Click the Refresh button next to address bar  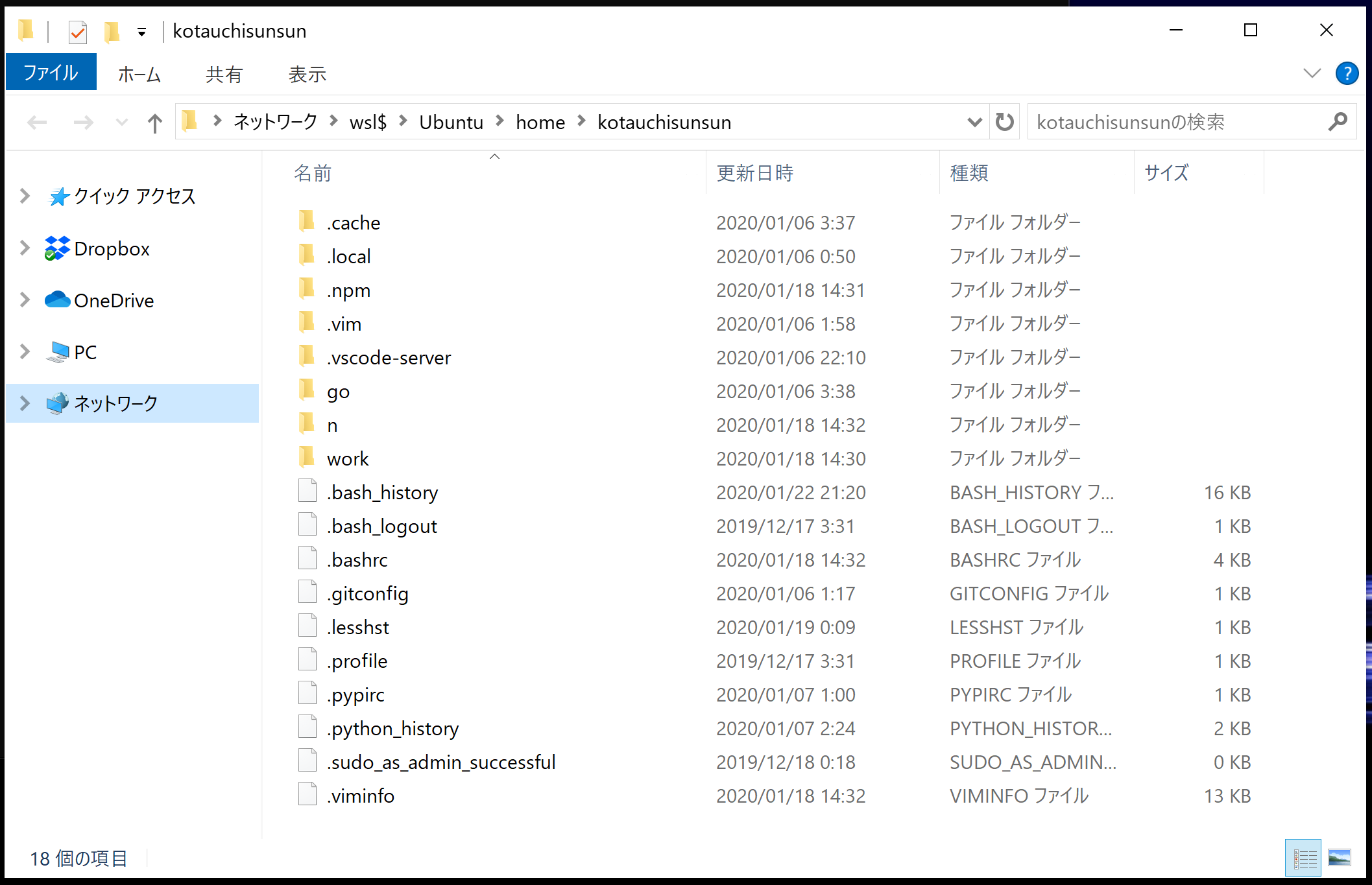1004,122
